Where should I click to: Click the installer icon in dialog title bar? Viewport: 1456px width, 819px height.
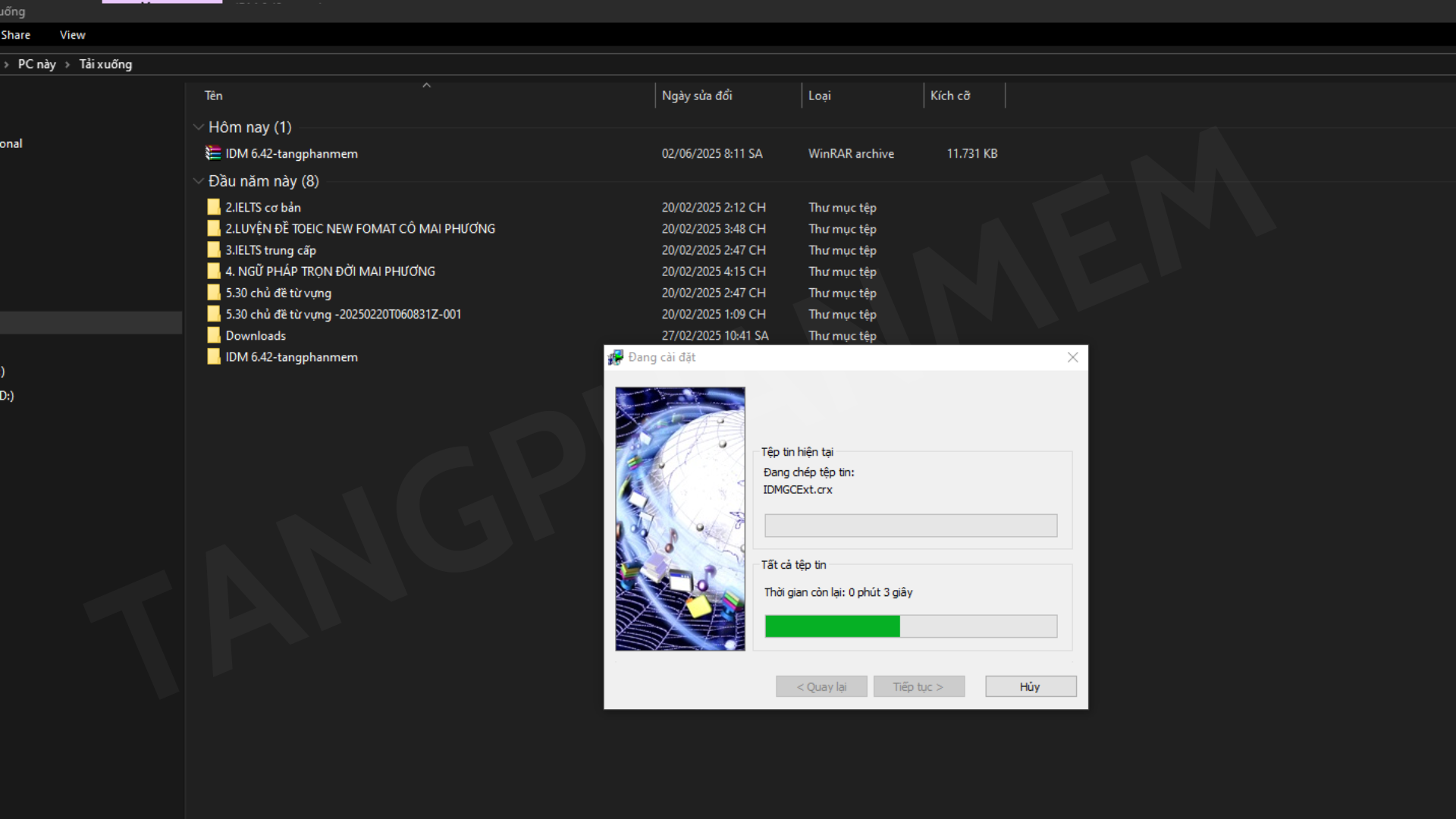tap(616, 357)
